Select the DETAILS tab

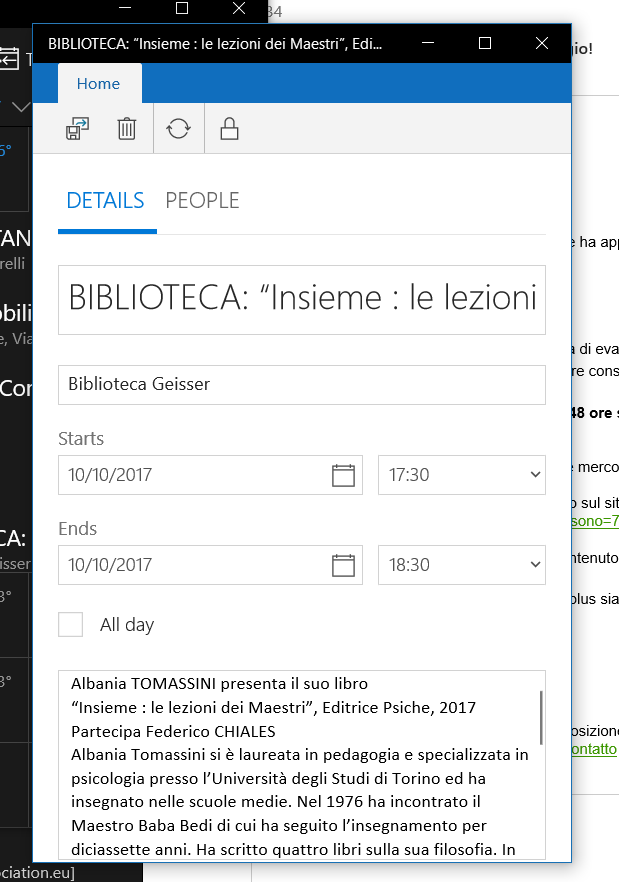click(105, 200)
